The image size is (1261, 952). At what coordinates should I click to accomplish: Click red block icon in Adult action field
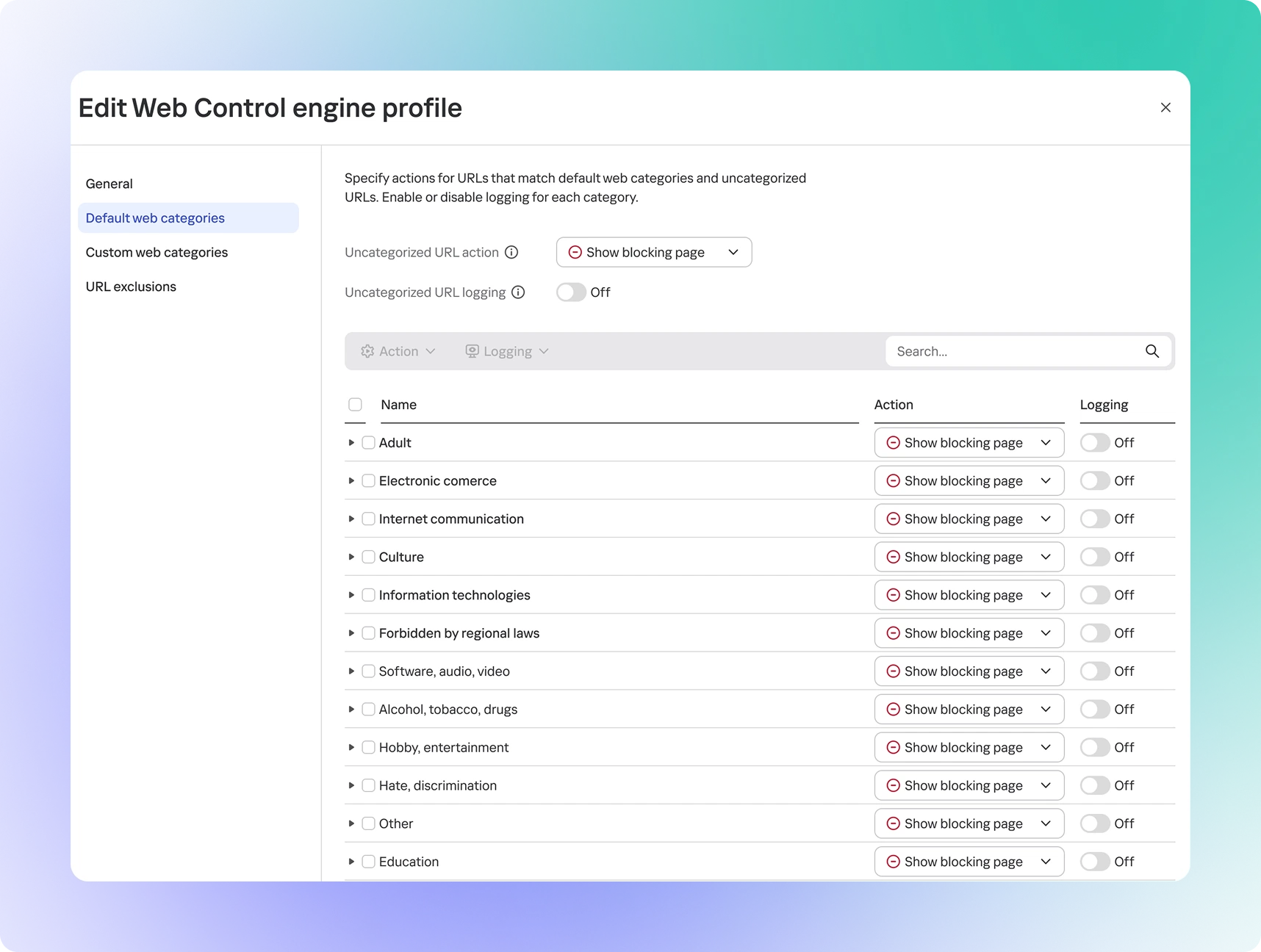pos(893,443)
